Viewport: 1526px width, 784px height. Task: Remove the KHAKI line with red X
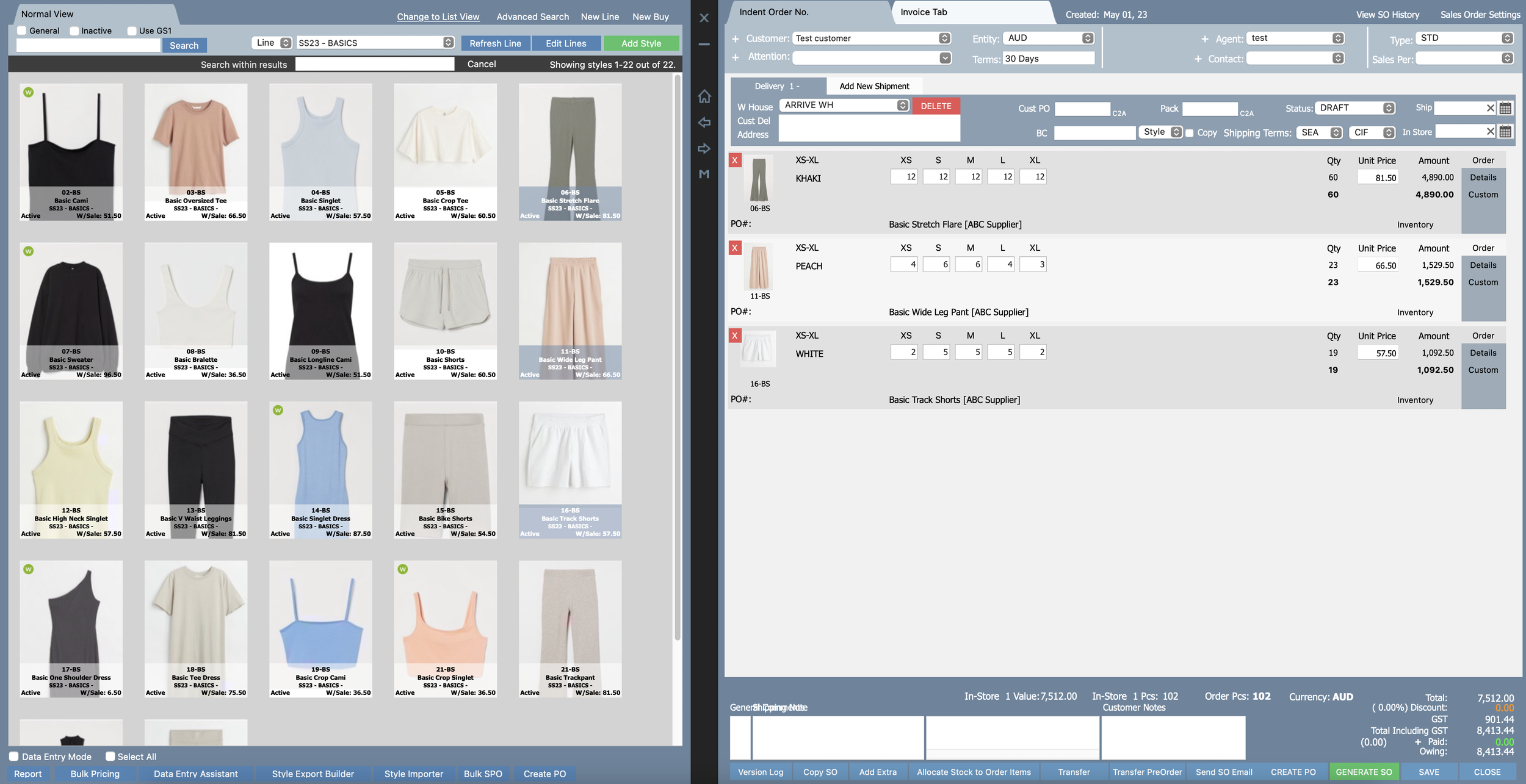point(735,160)
